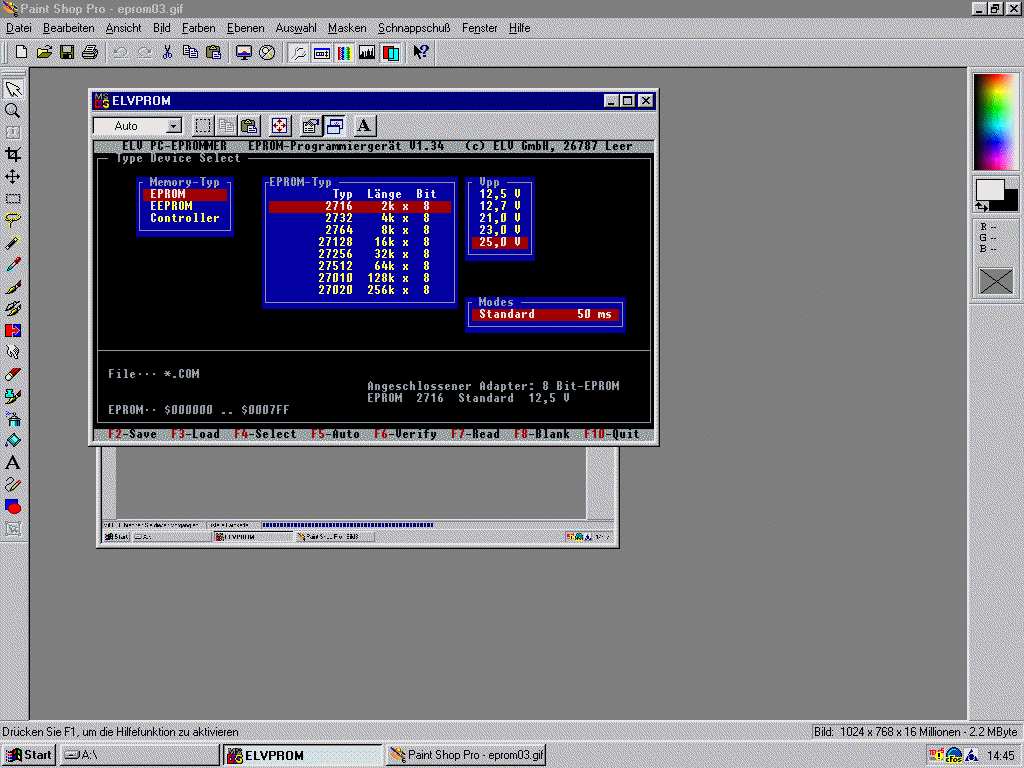Click EEPROM in the Memory-Typ list
Viewport: 1024px width, 768px height.
[171, 206]
